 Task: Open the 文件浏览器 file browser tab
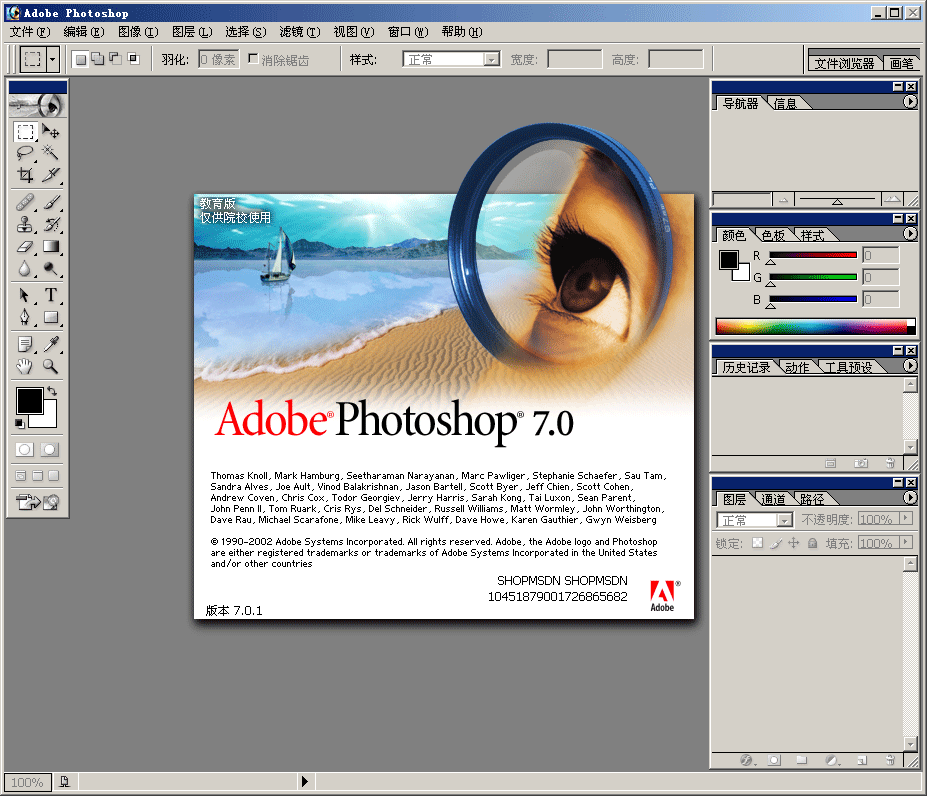pyautogui.click(x=844, y=63)
